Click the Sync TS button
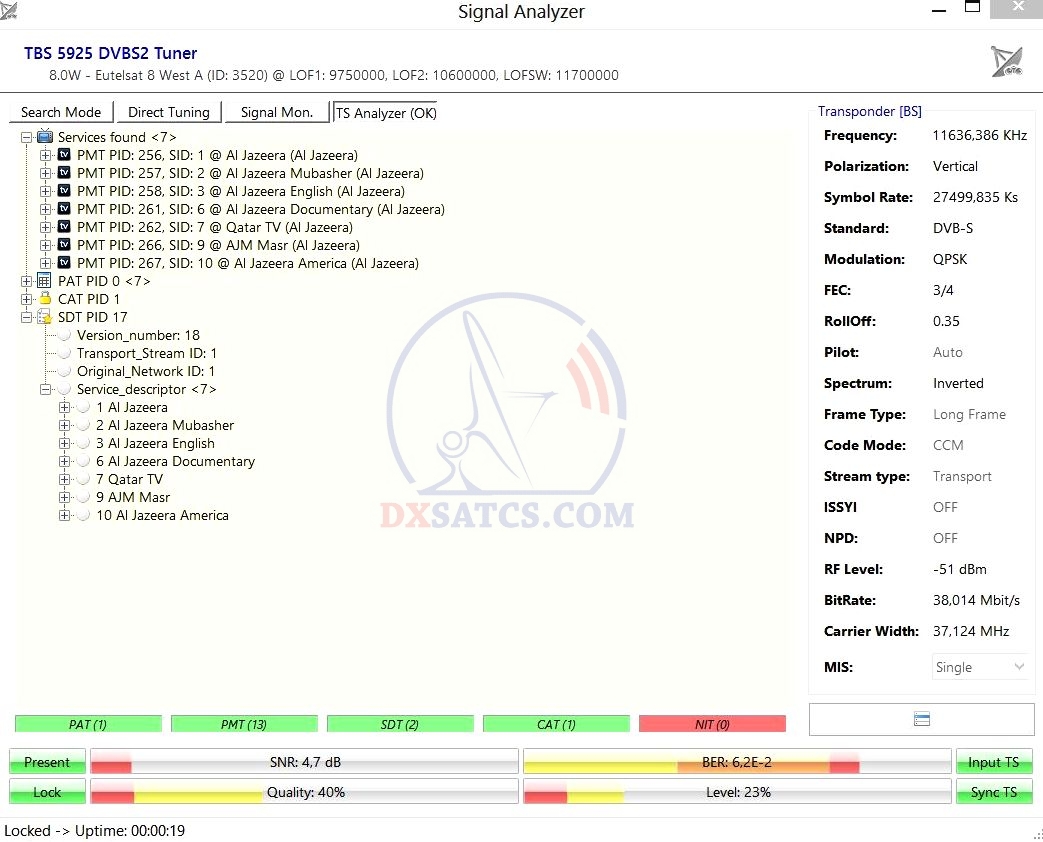 click(994, 791)
